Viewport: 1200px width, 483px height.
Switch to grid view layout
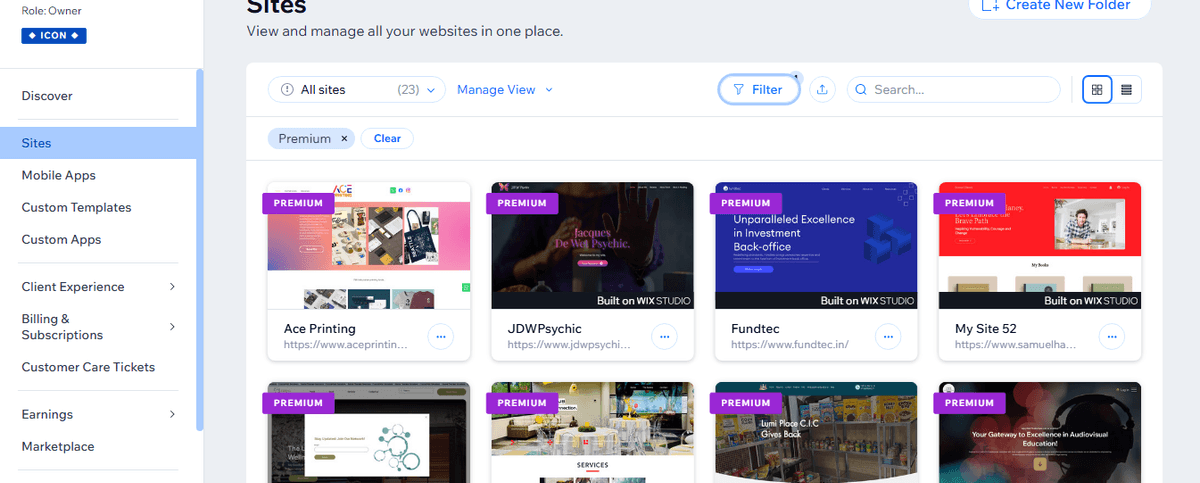[x=1097, y=89]
